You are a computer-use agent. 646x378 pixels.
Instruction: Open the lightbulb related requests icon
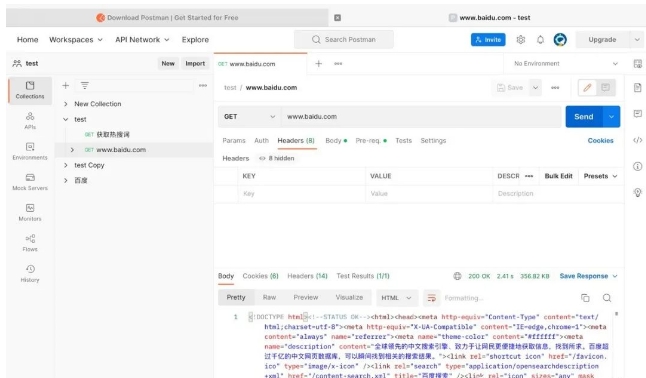click(x=637, y=192)
